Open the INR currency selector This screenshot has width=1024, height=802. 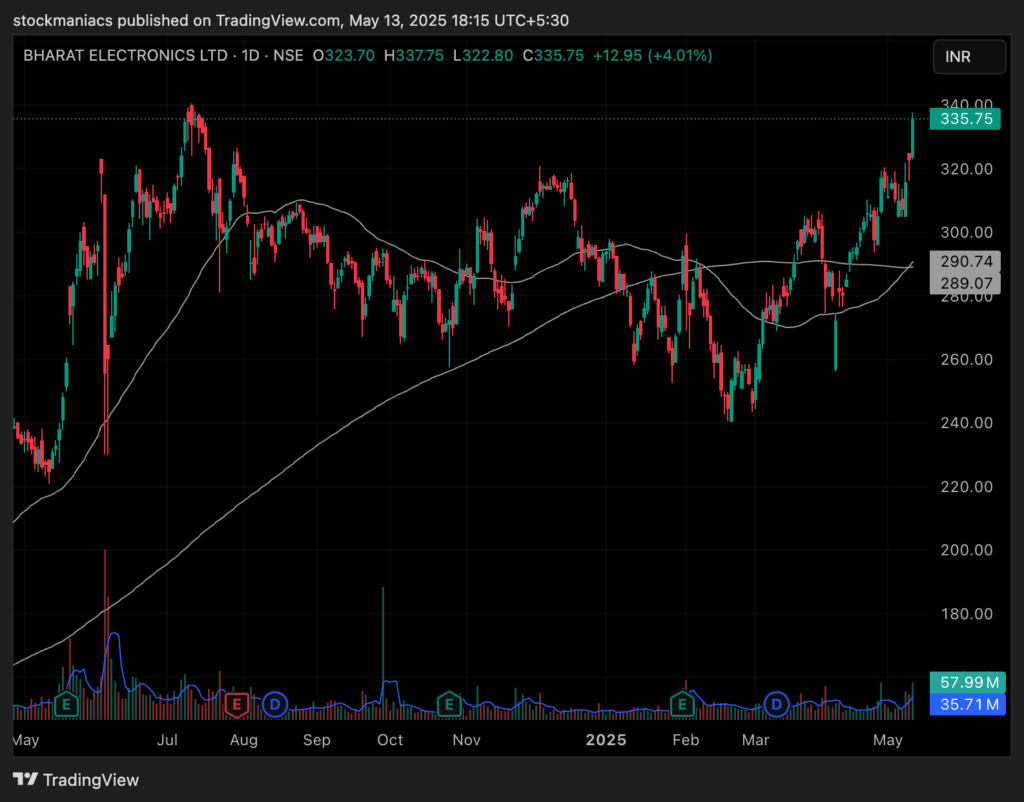(969, 56)
